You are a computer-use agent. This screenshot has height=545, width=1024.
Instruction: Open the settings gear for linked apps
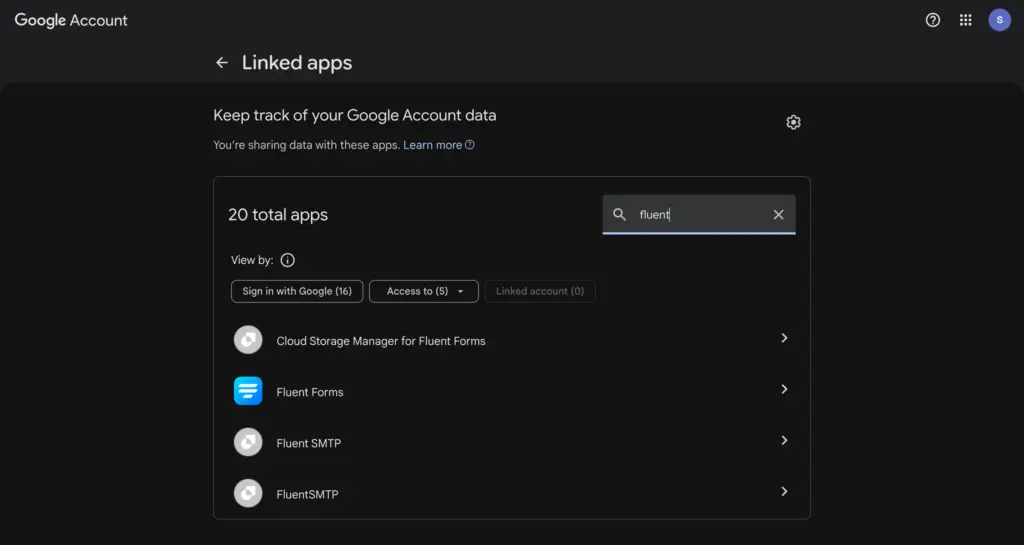pyautogui.click(x=793, y=122)
